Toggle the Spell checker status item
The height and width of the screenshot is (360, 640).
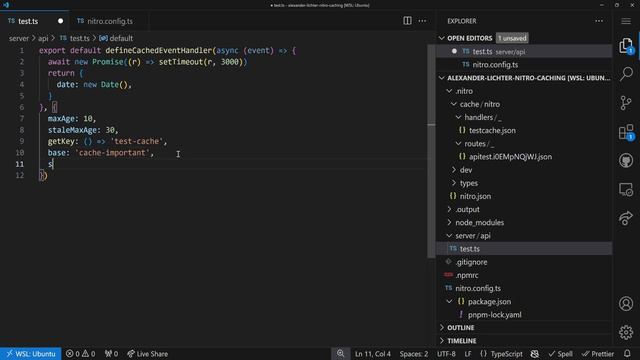click(x=560, y=353)
